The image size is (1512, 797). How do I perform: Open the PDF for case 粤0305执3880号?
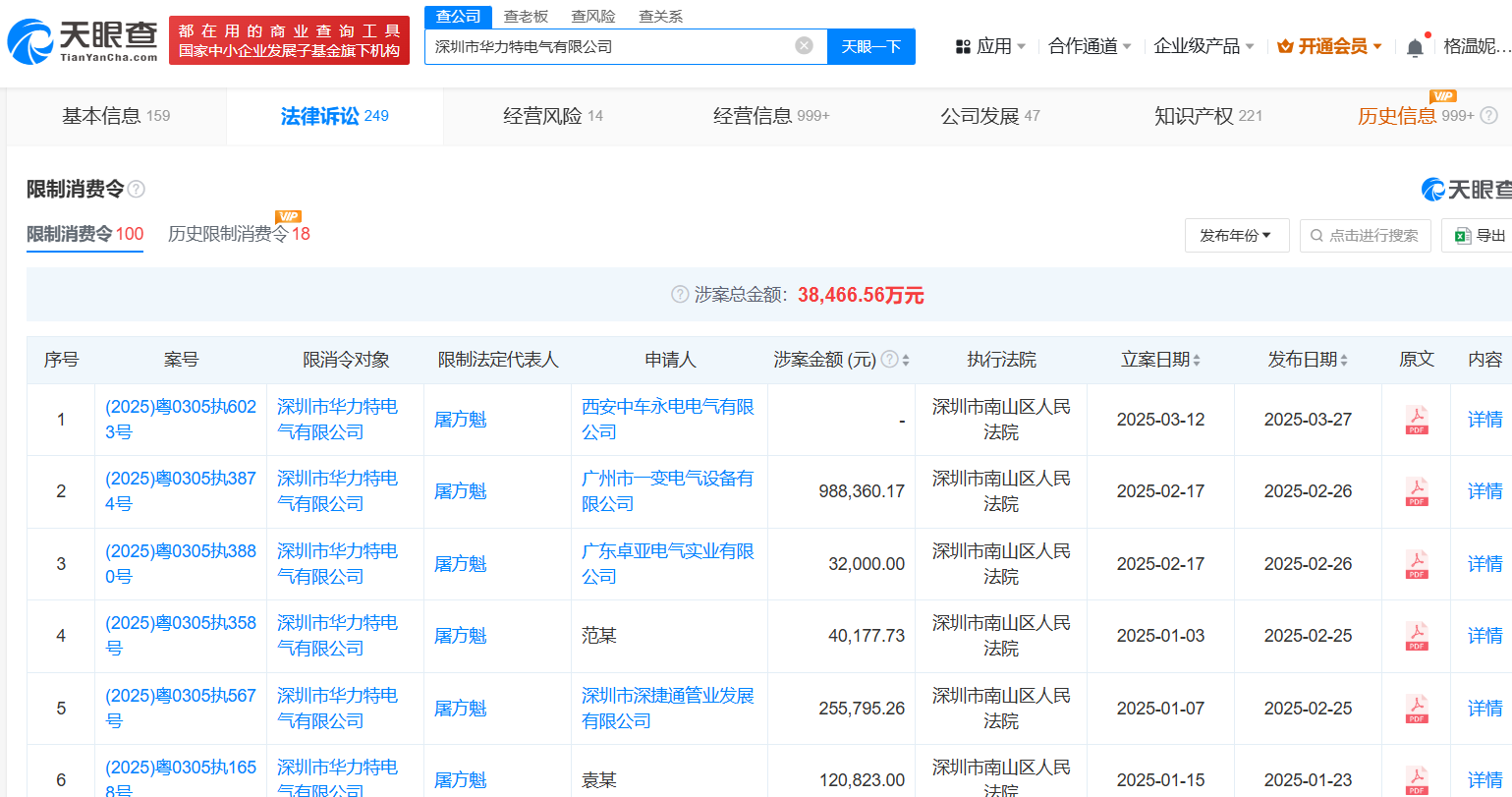(1416, 564)
